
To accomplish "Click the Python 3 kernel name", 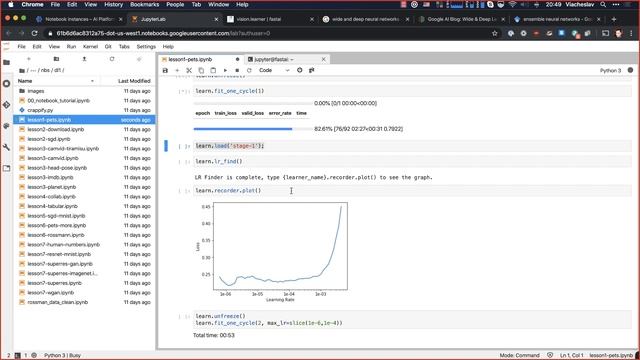I will [x=610, y=70].
